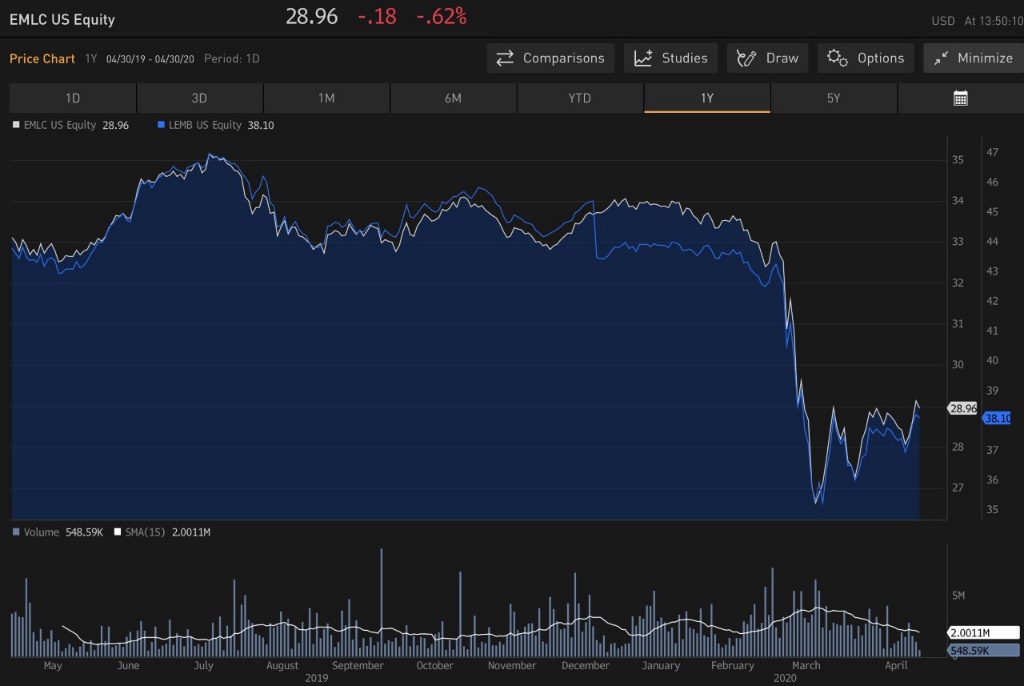1024x686 pixels.
Task: Choose the YTD range tab
Action: 580,98
